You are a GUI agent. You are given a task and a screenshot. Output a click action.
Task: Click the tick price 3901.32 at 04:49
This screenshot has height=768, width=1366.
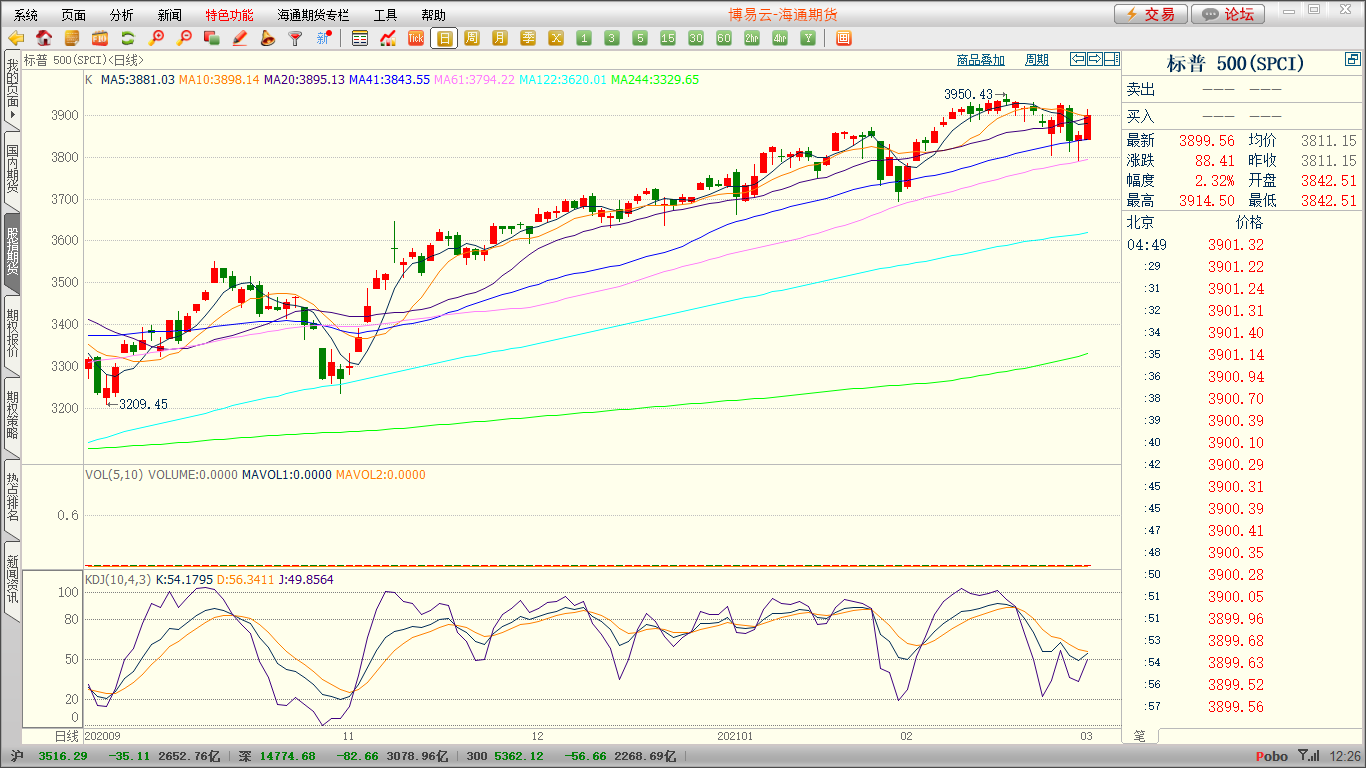1236,244
